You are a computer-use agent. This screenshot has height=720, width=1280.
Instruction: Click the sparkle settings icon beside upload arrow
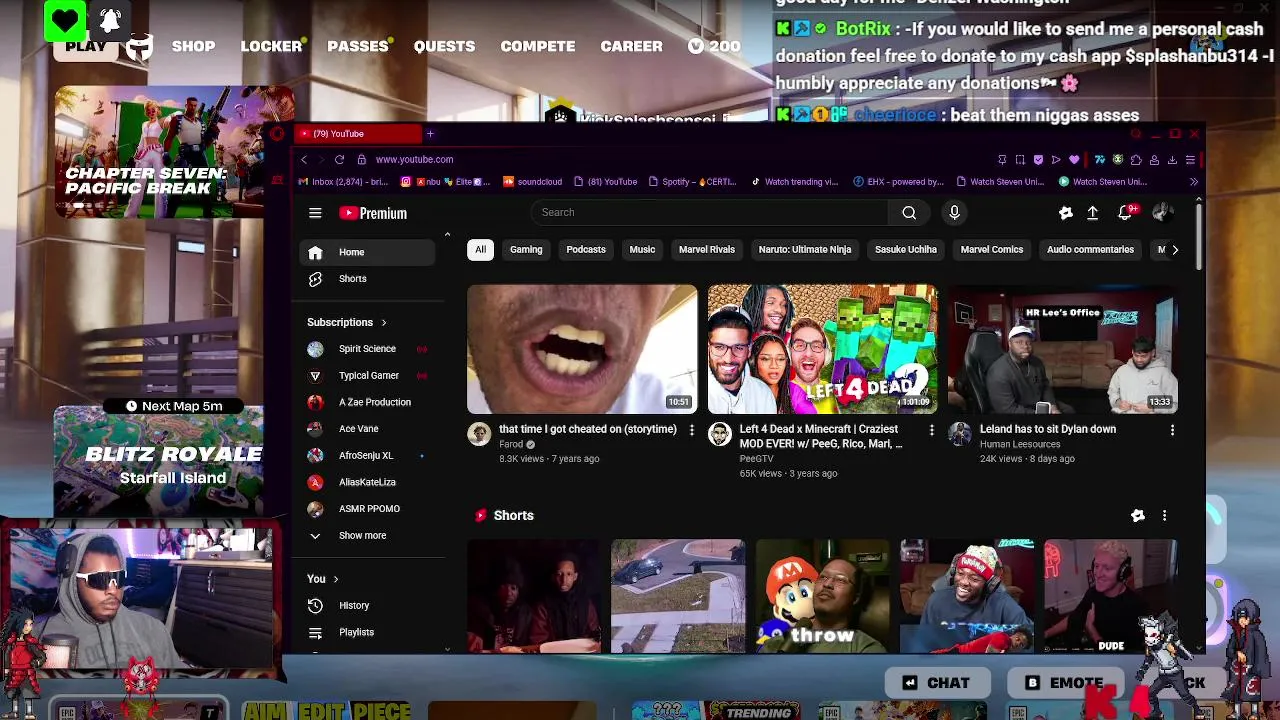(1065, 213)
